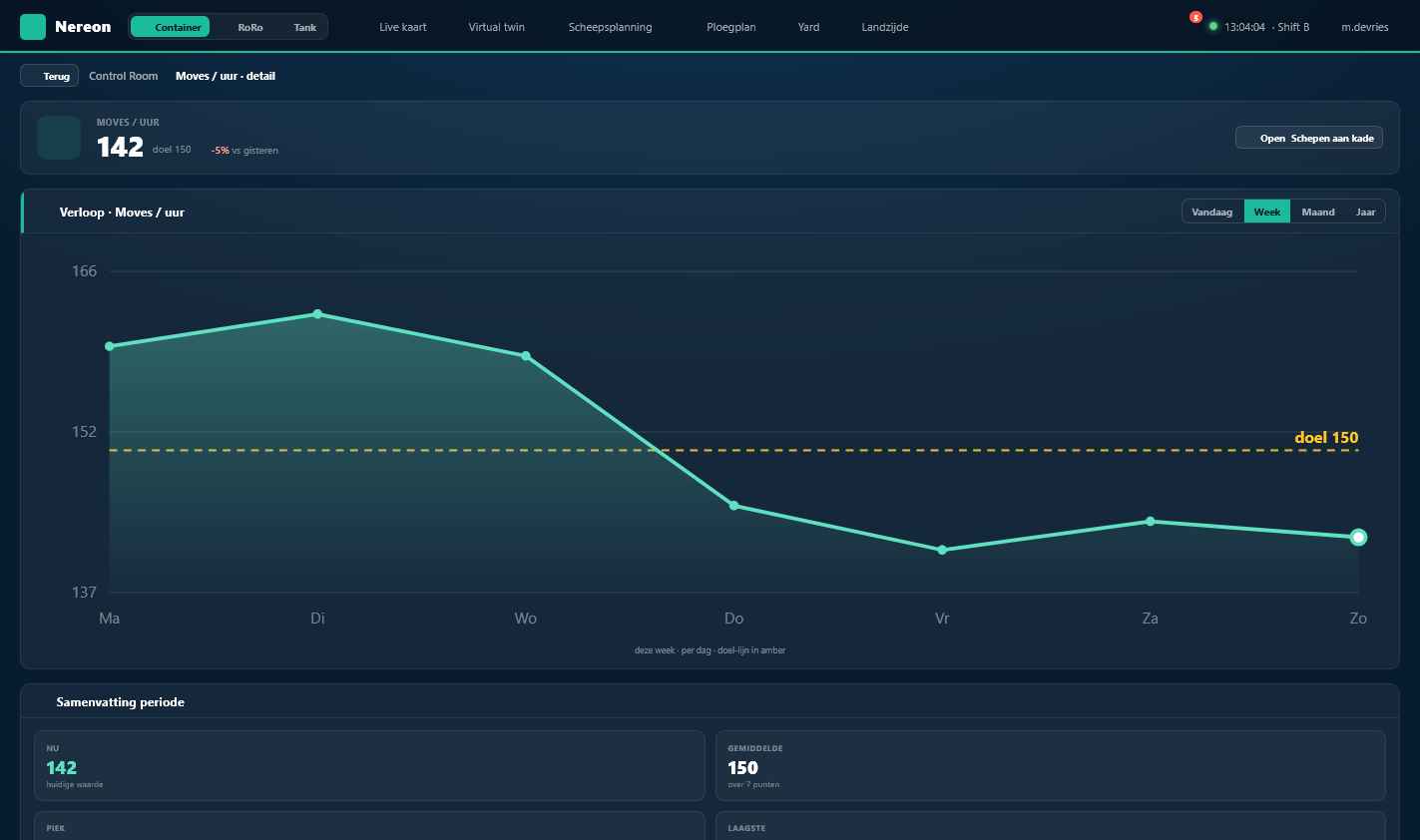Click the Gemiddelde card showing 150
Image resolution: width=1420 pixels, height=840 pixels.
[1051, 766]
